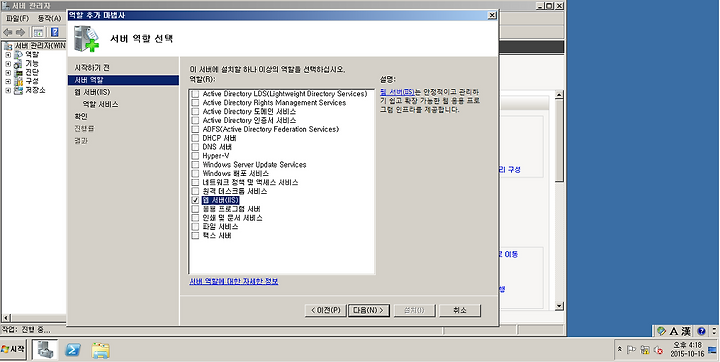The height and width of the screenshot is (362, 720).
Task: Select 네트워크 정책 및 액세스 서비스 text
Action: coord(250,182)
